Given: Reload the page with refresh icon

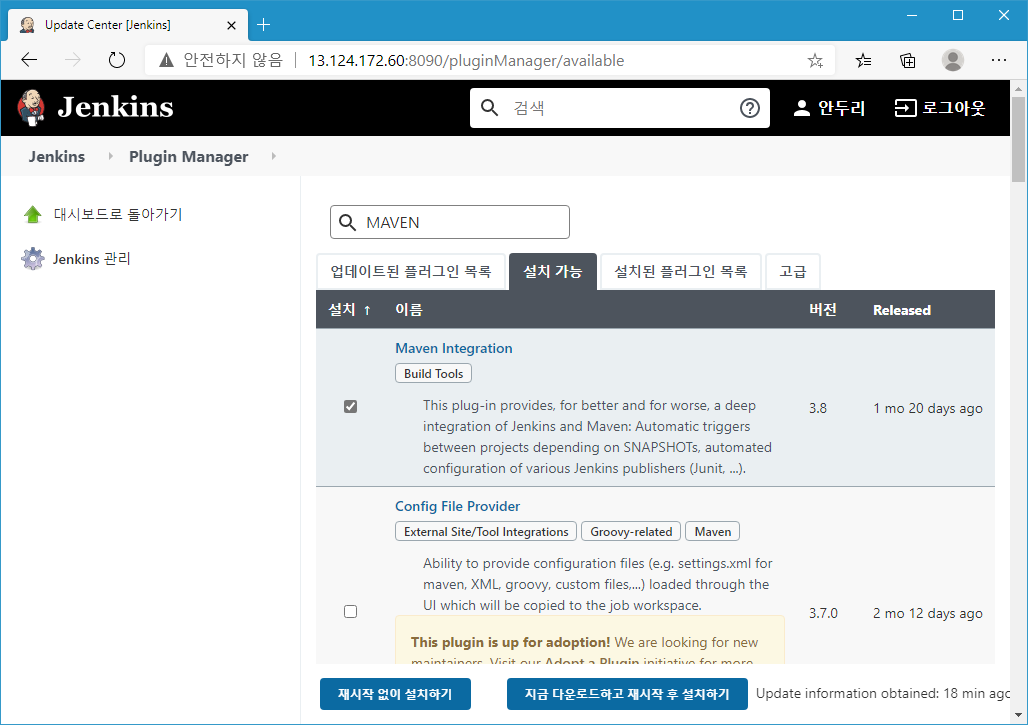Looking at the screenshot, I should 117,60.
